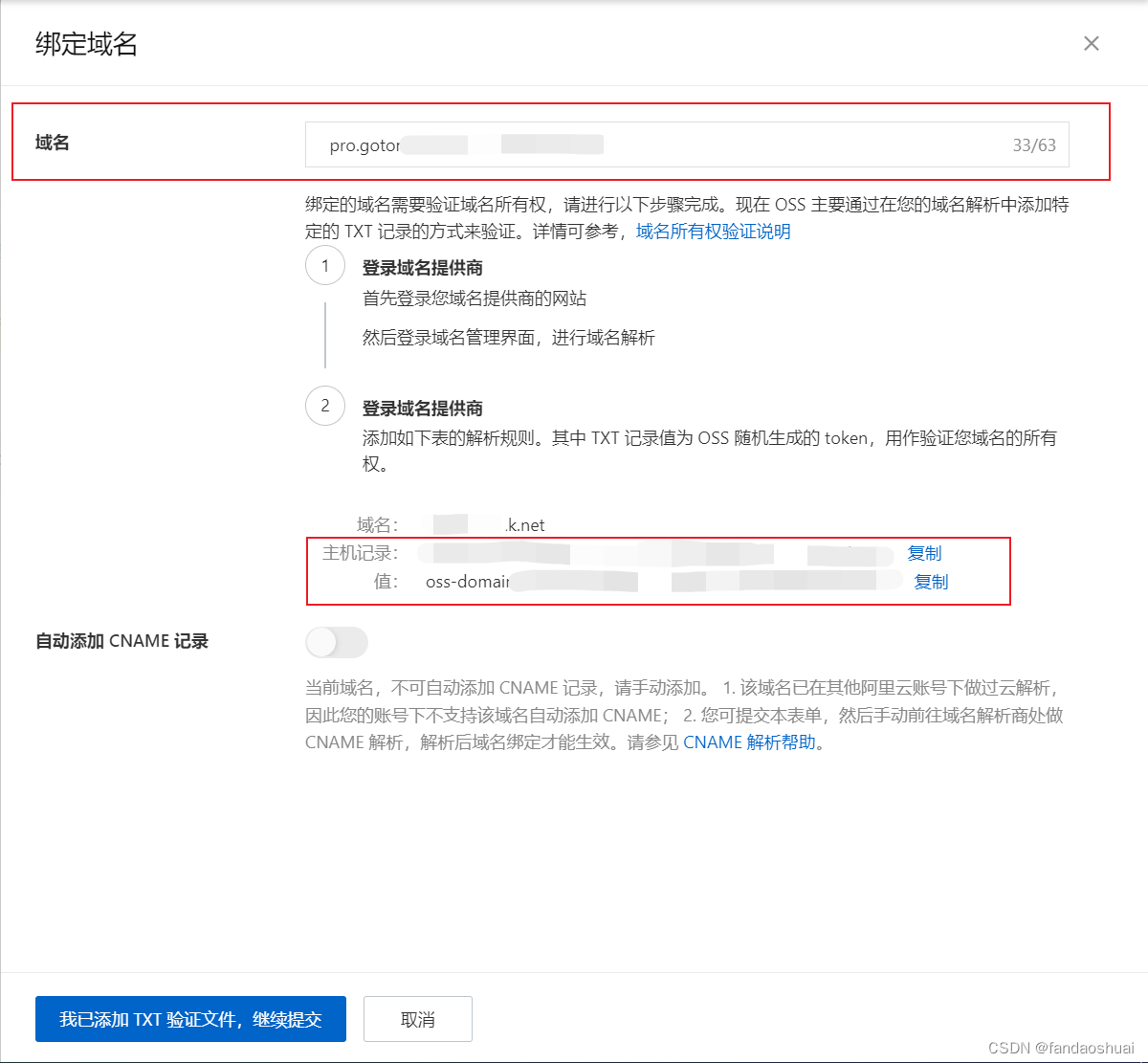Viewport: 1148px width, 1063px height.
Task: Submit with 我已添加 TXT 验证文件，继续提交 button
Action: click(x=190, y=1019)
